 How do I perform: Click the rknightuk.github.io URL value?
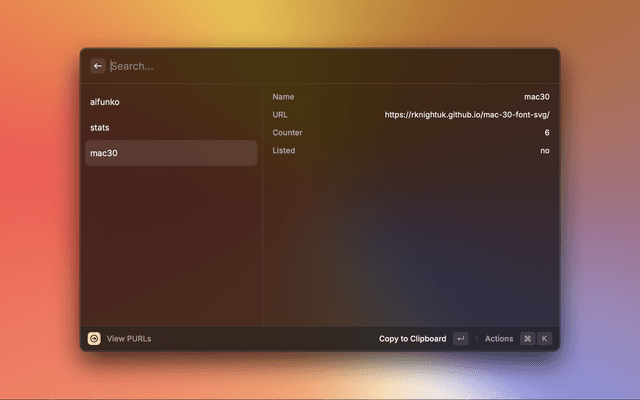[467, 115]
